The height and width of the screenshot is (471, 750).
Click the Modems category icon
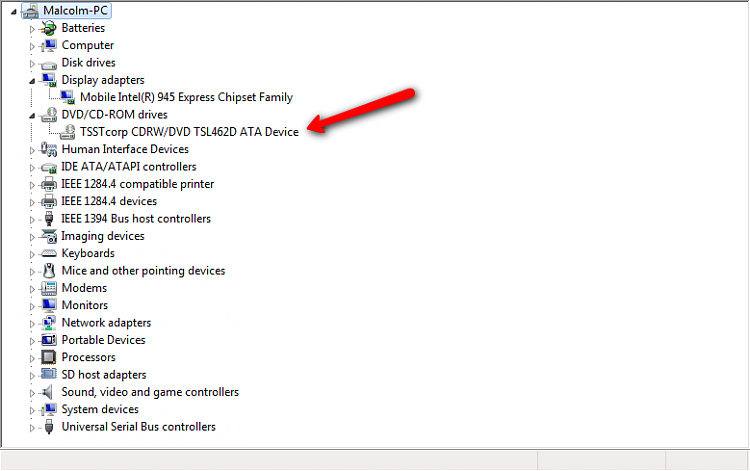[x=48, y=288]
